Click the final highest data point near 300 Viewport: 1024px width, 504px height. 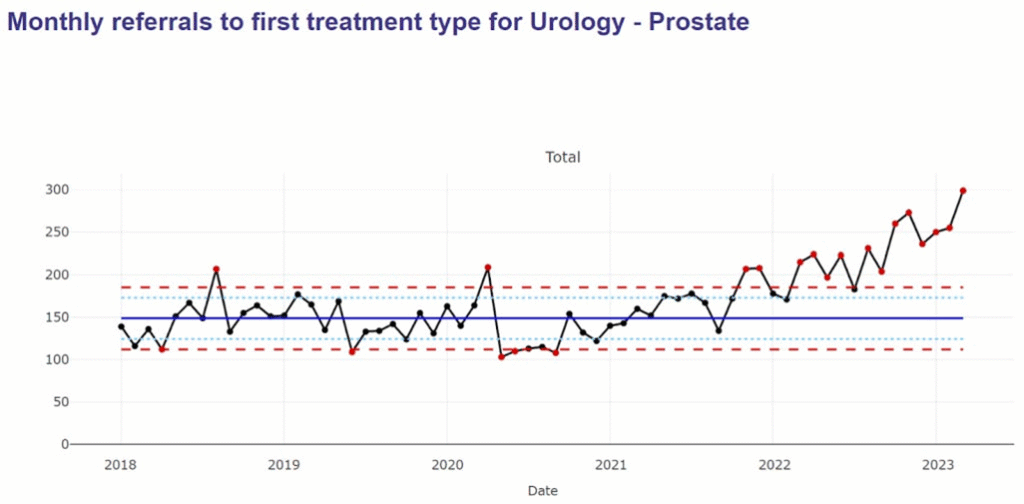(963, 190)
